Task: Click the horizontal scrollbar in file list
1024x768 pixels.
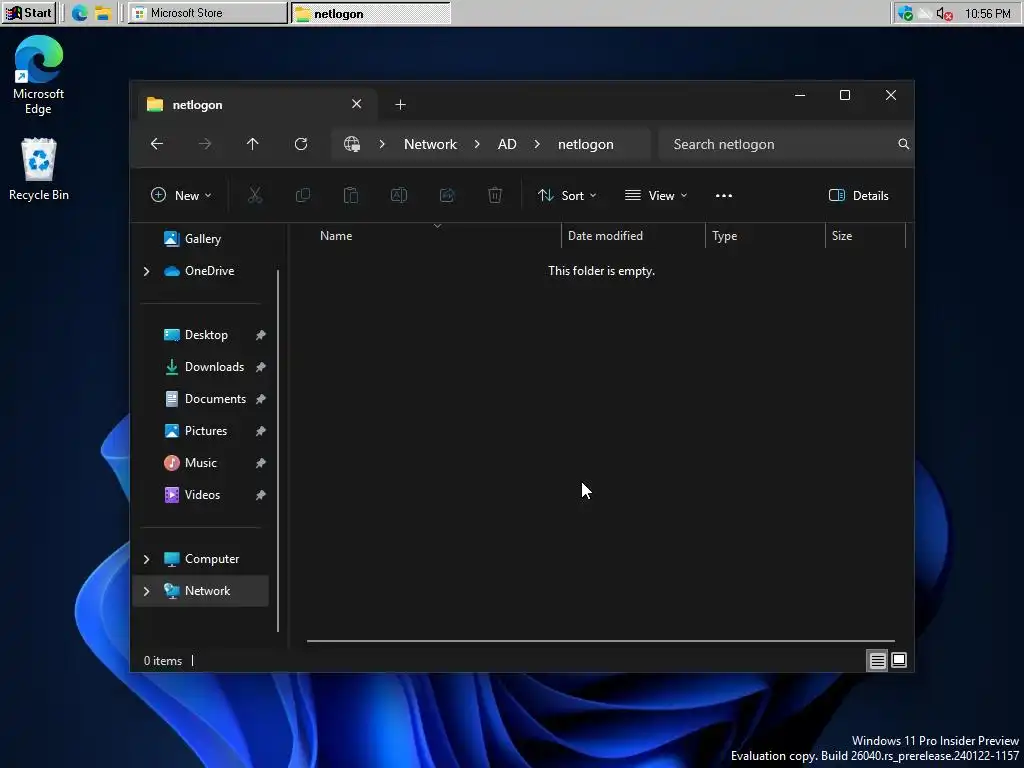Action: tap(601, 641)
